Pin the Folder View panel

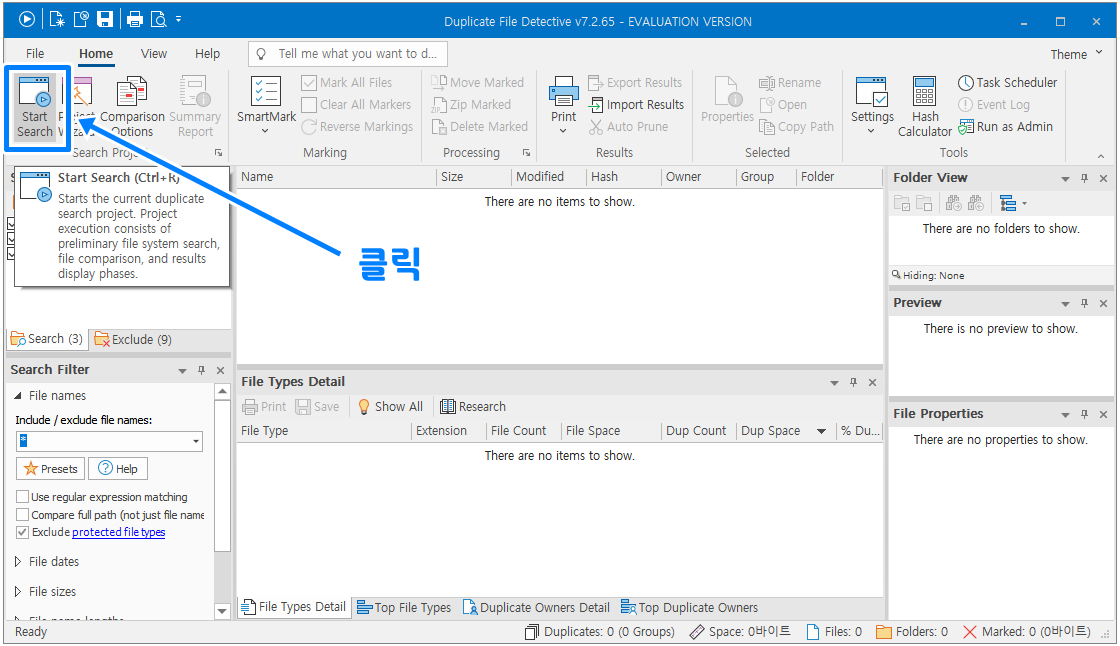point(1084,179)
